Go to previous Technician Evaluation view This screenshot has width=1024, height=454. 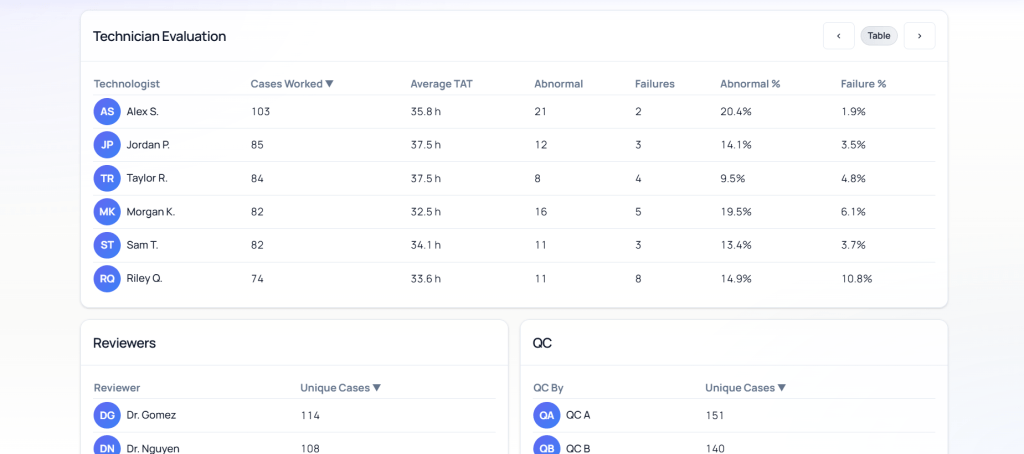[838, 36]
